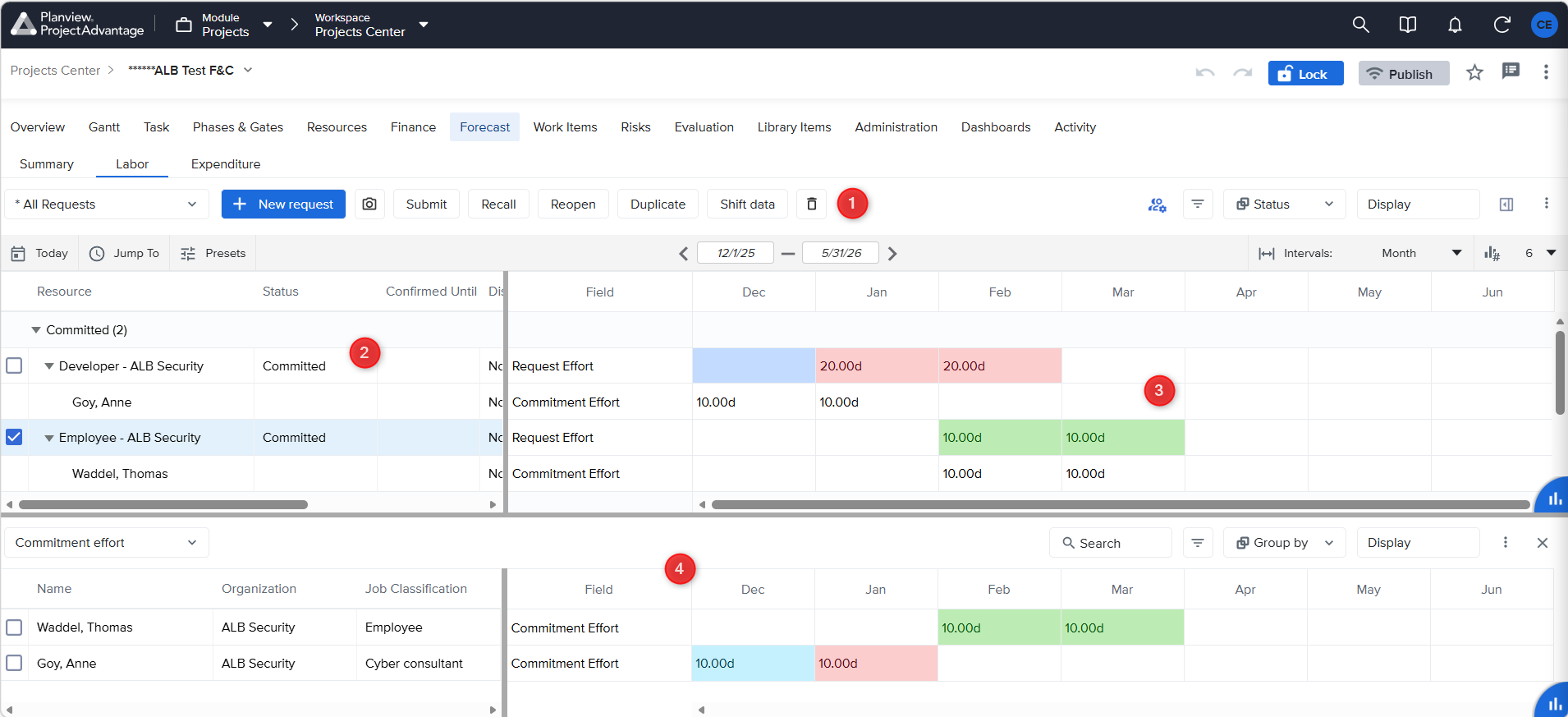Open the Intervals Month dropdown
1568x717 pixels.
pos(1421,253)
